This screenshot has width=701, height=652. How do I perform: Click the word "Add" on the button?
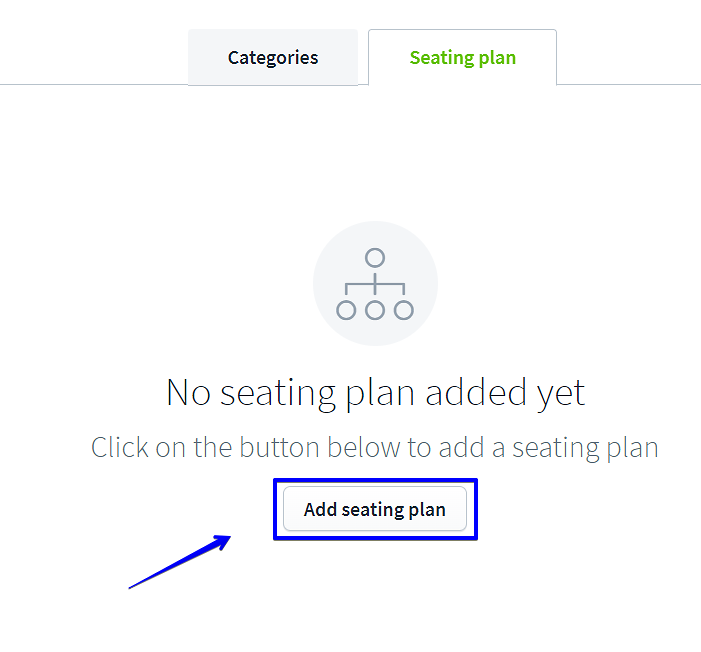coord(320,510)
